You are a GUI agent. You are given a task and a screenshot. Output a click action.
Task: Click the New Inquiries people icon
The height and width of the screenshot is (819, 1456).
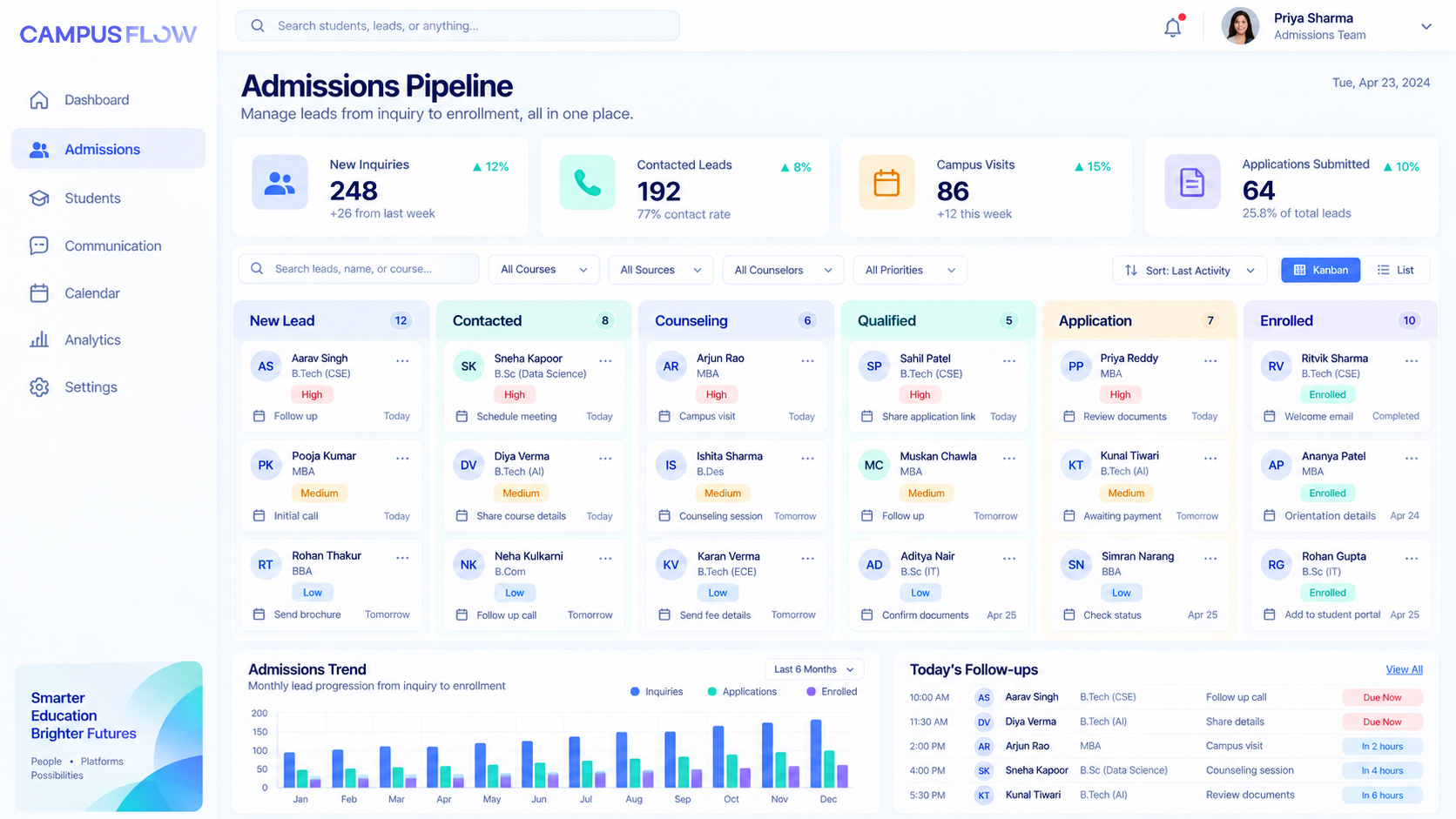coord(280,183)
